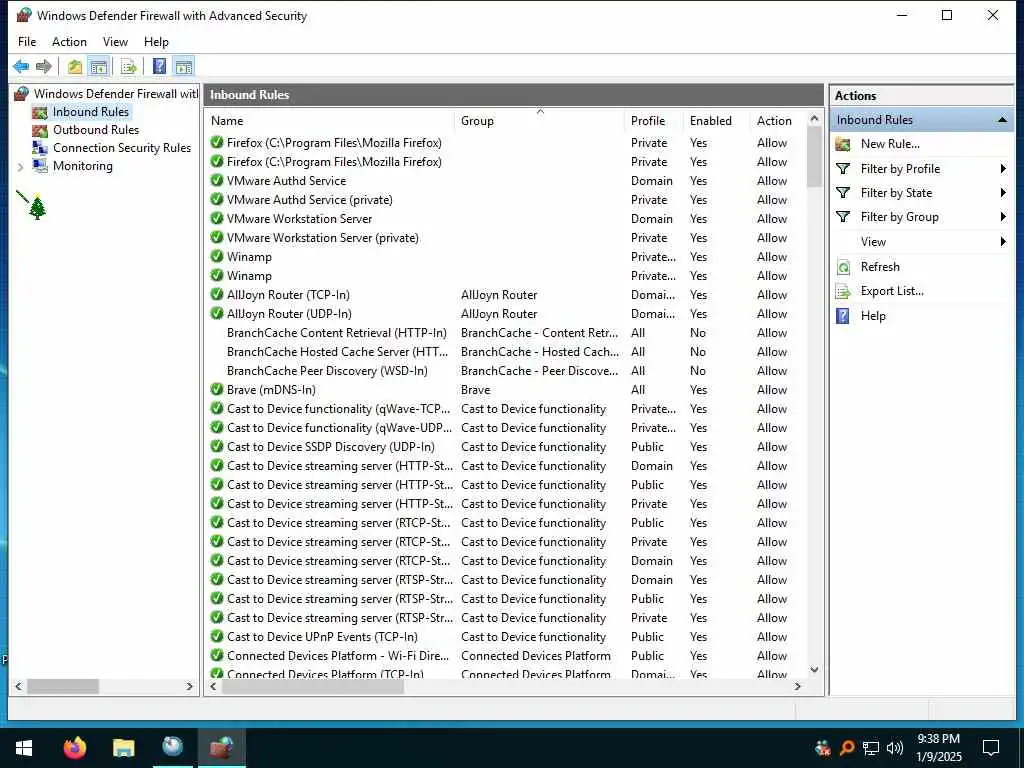
Task: Click the funnel icon beside Filter by State
Action: (x=843, y=193)
